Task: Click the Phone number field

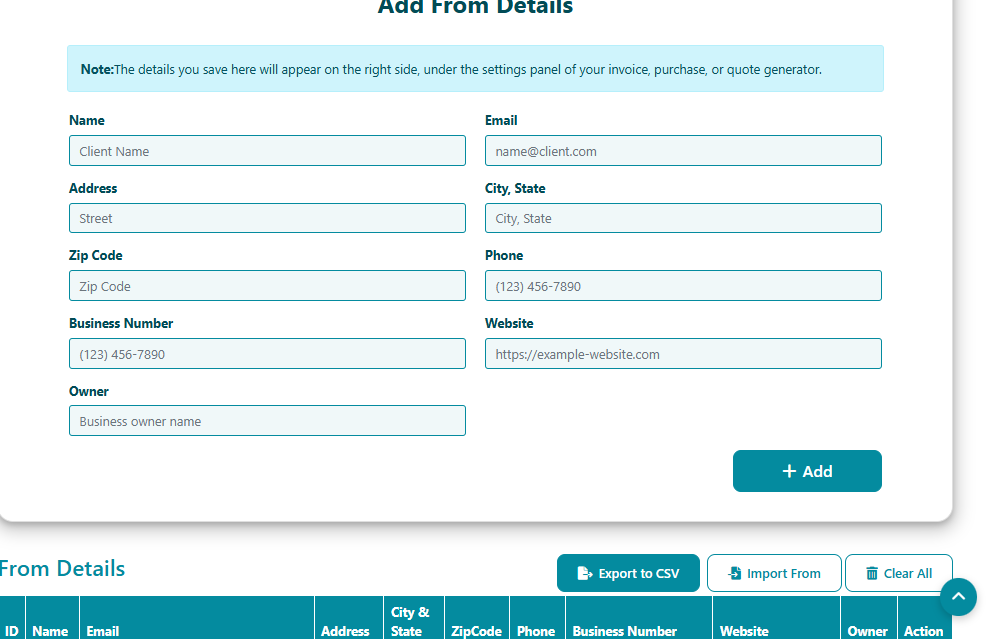Action: tap(683, 286)
